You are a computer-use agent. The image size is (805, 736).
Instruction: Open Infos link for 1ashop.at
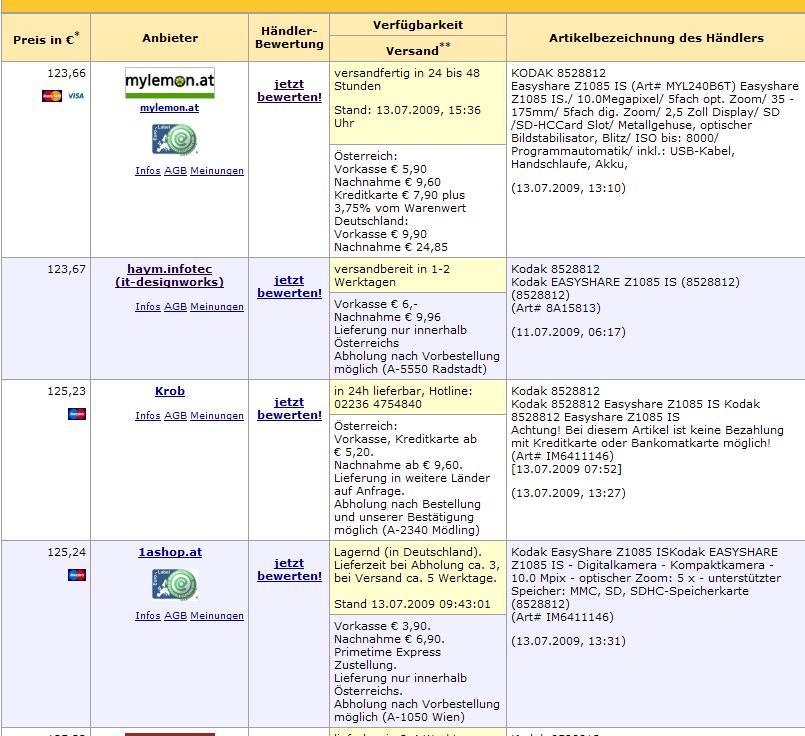[148, 616]
